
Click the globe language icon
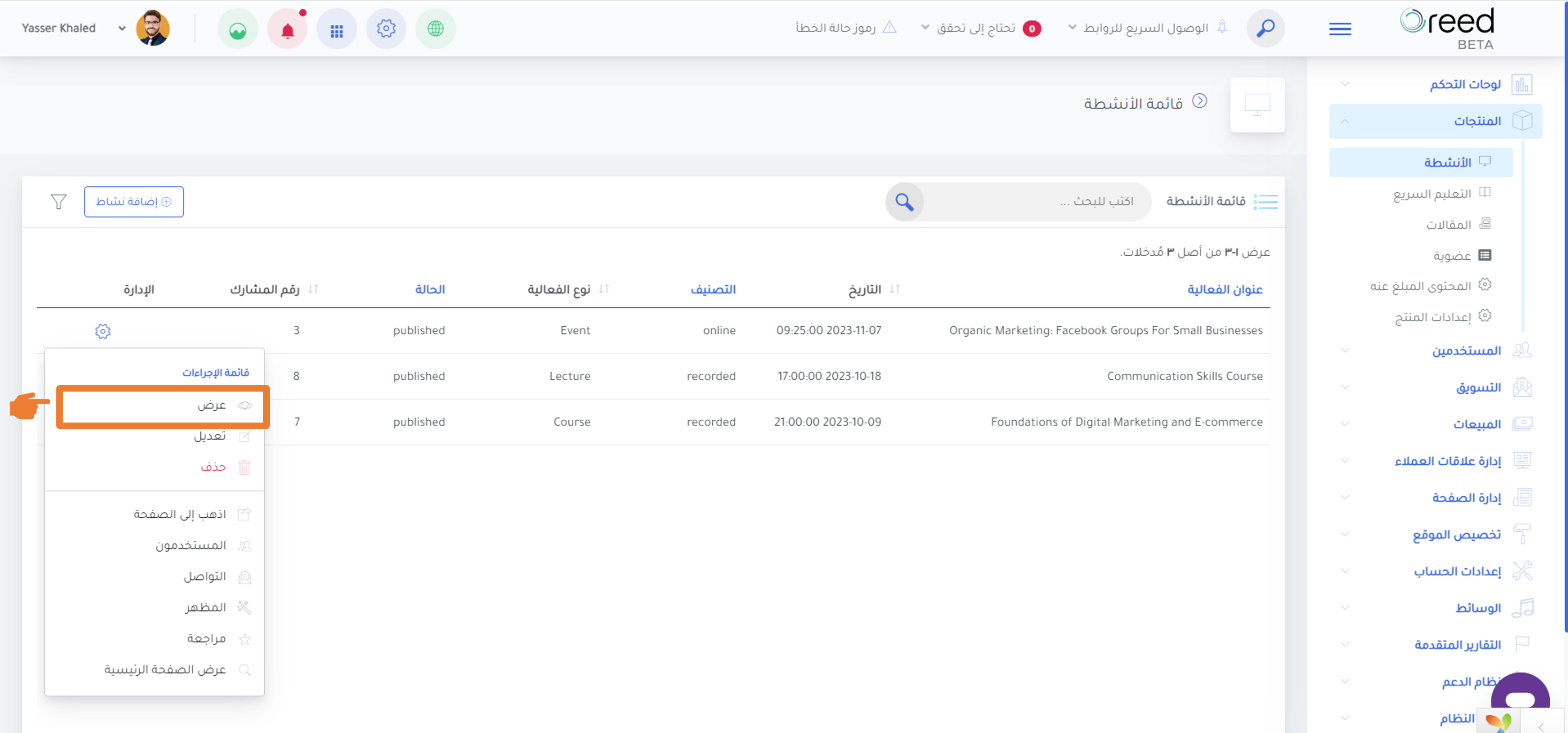tap(435, 29)
